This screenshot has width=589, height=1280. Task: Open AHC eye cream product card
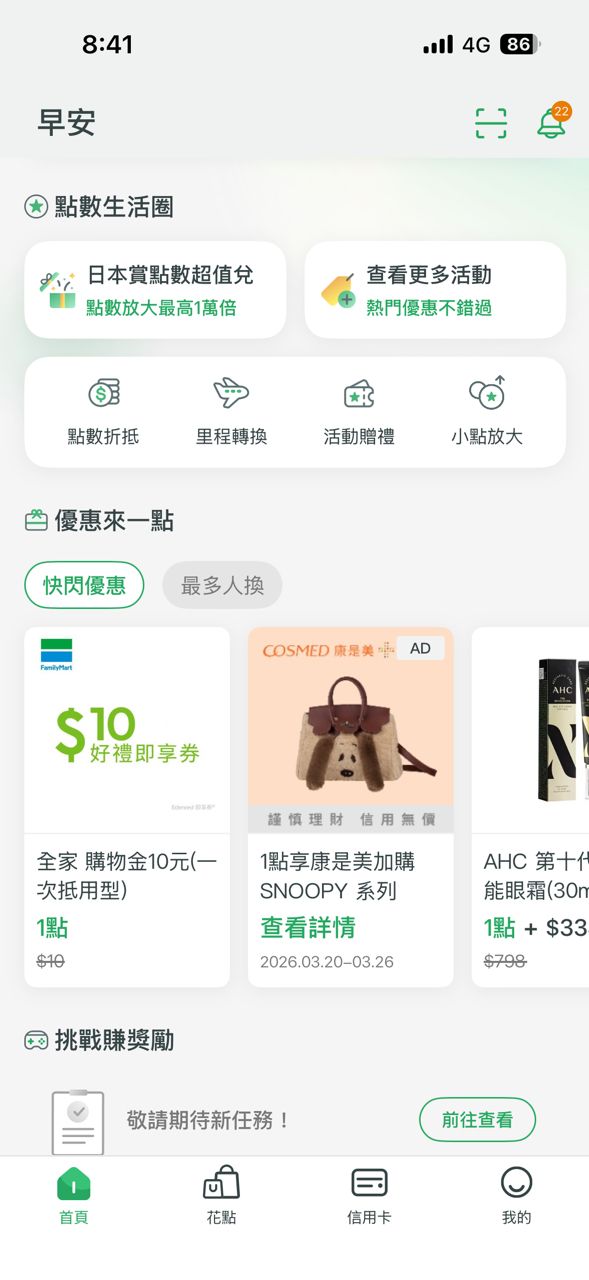530,806
